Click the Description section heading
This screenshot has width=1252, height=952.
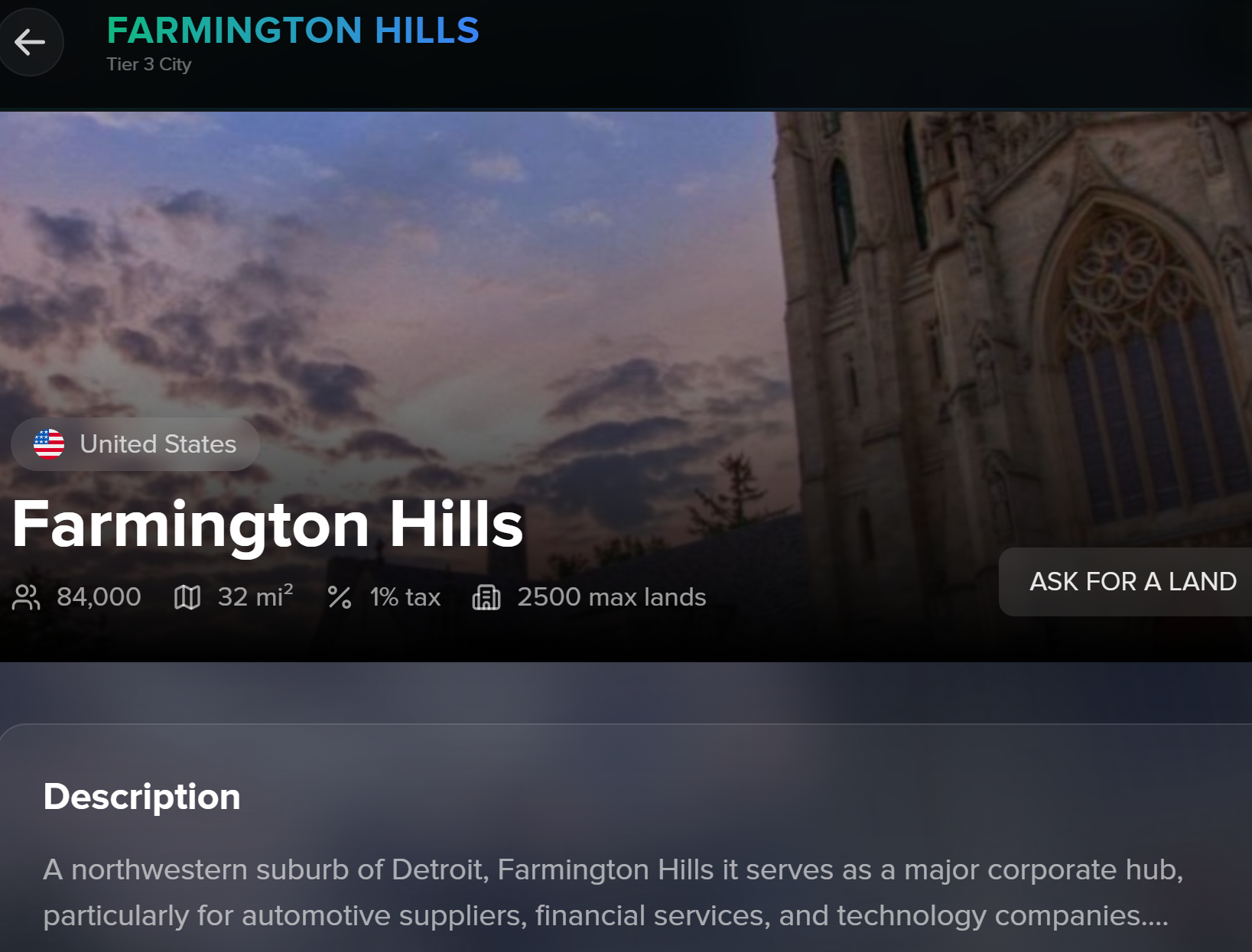click(142, 797)
